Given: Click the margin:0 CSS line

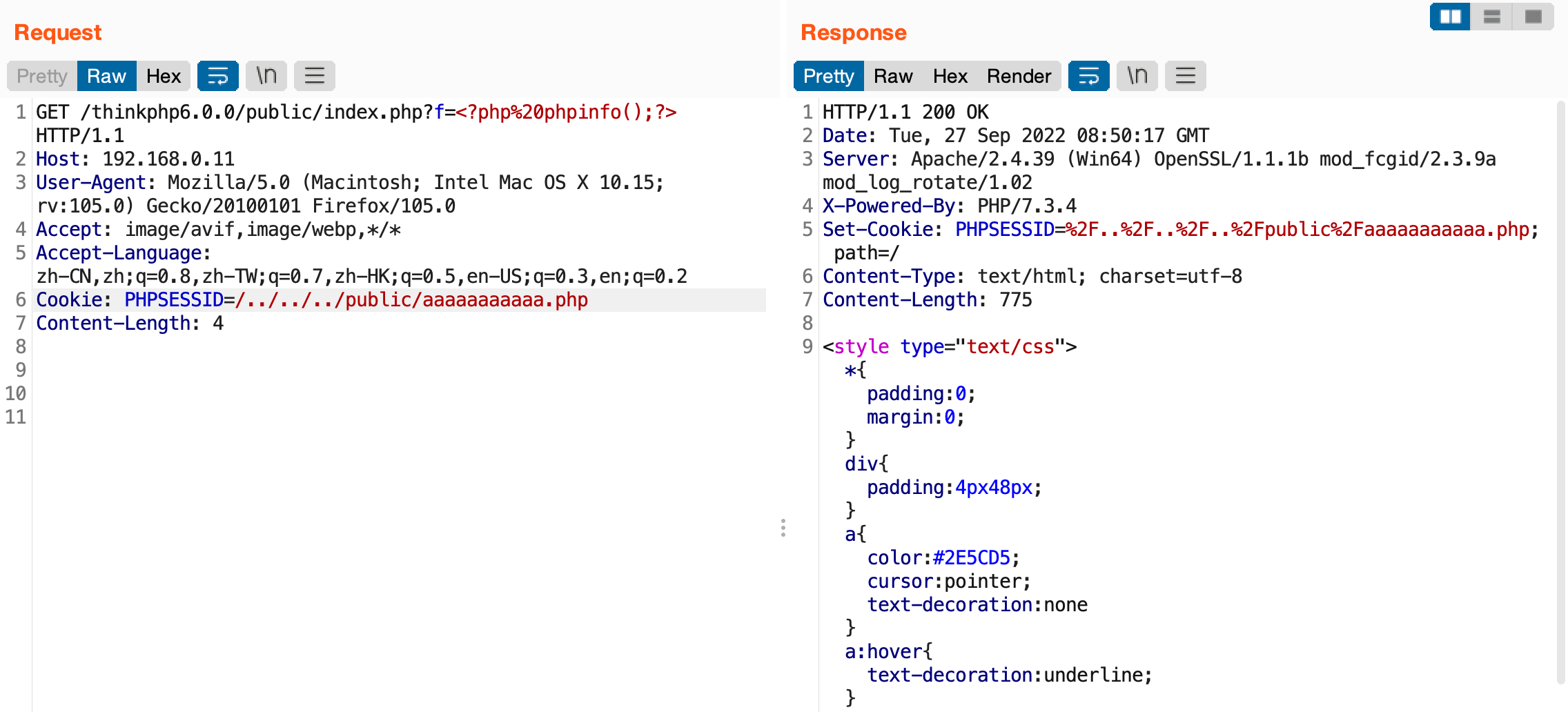Looking at the screenshot, I should tap(916, 417).
